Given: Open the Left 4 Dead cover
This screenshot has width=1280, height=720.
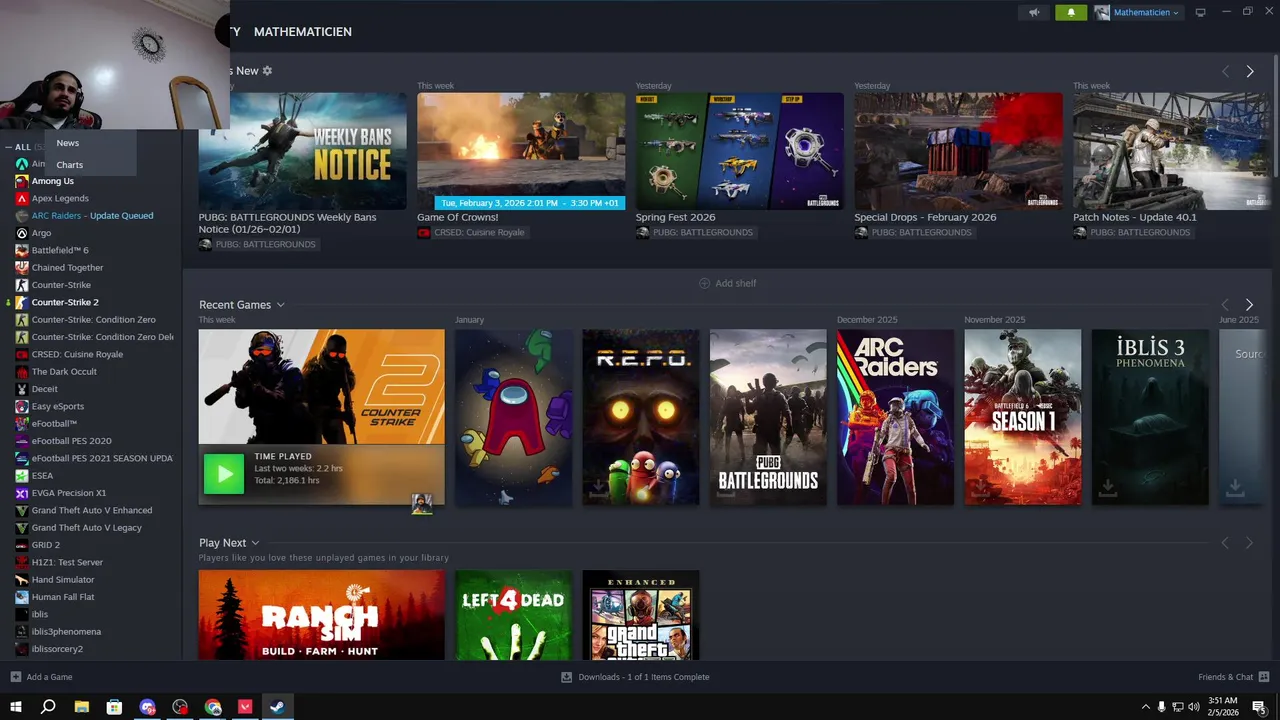Looking at the screenshot, I should [514, 615].
